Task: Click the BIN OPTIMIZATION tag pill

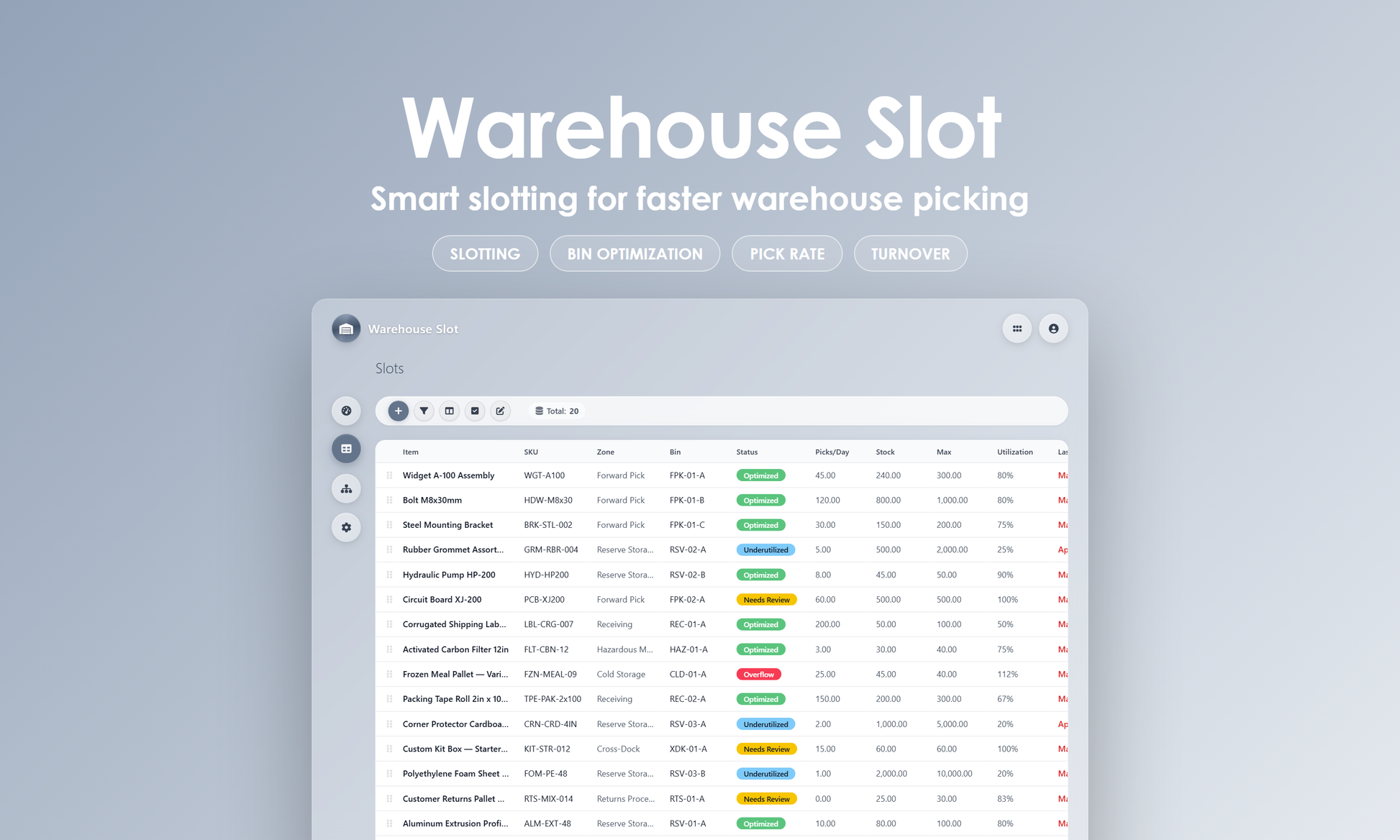Action: click(x=635, y=254)
